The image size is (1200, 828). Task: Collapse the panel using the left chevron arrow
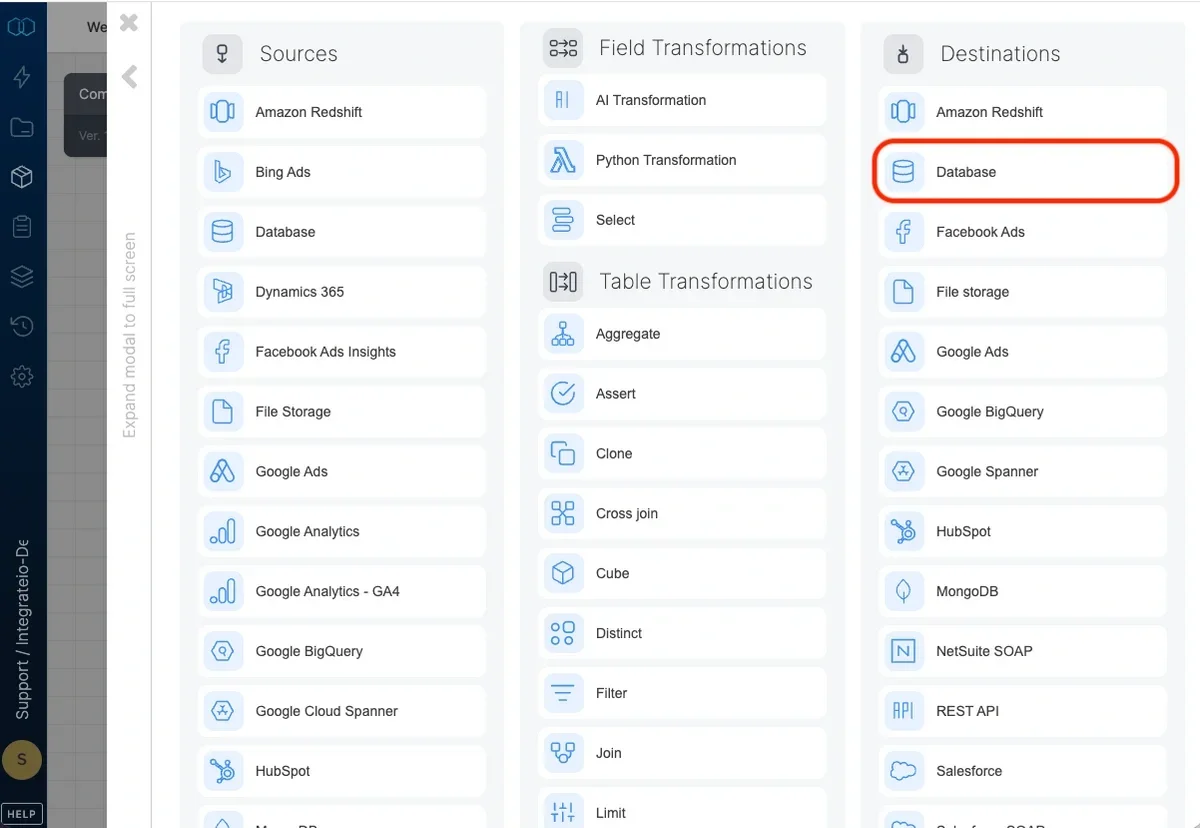click(128, 77)
